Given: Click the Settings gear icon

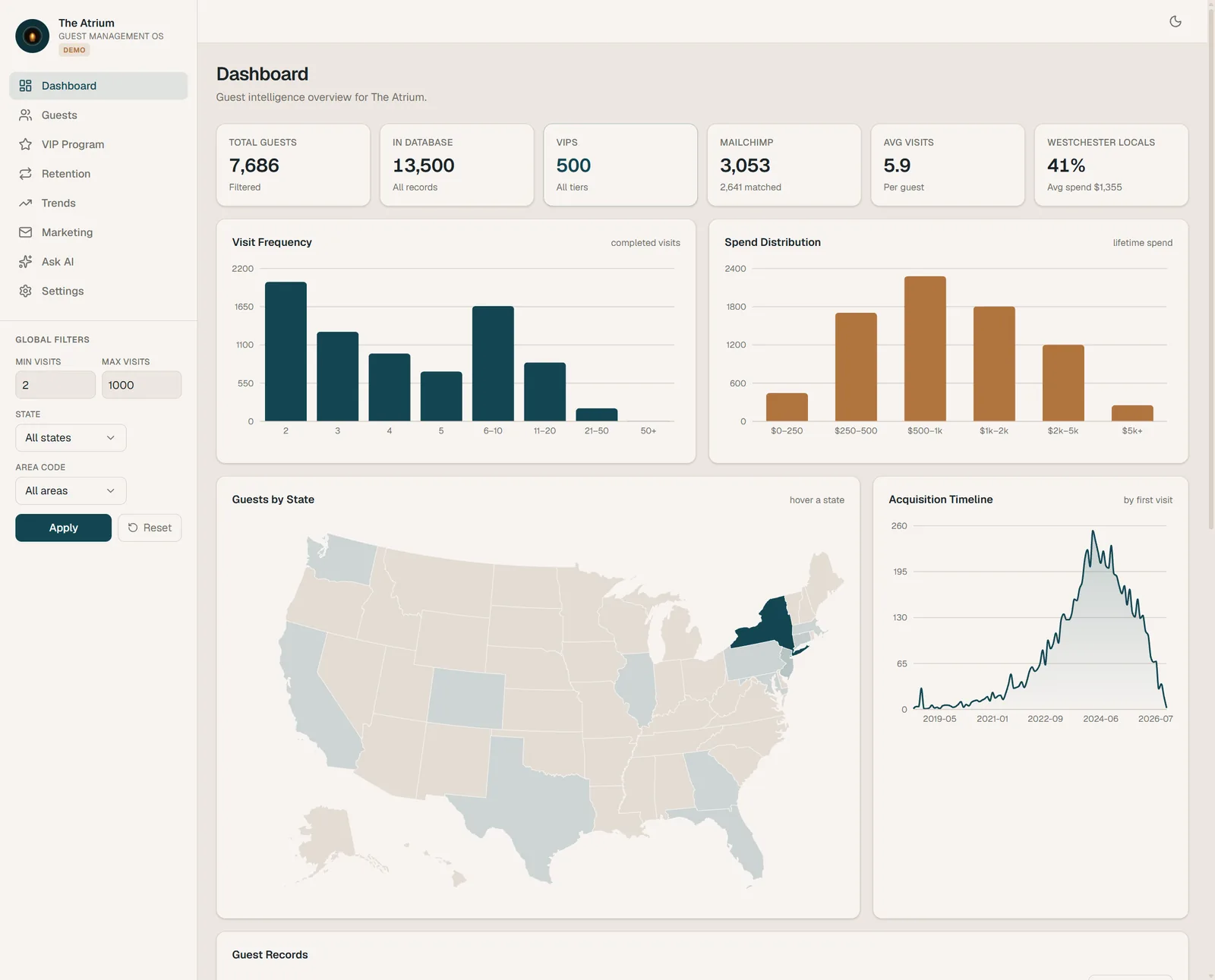Looking at the screenshot, I should click(25, 291).
